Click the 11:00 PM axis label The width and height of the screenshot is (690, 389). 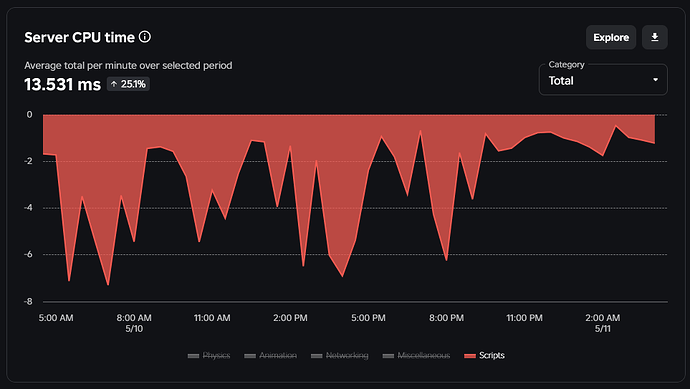tap(524, 318)
